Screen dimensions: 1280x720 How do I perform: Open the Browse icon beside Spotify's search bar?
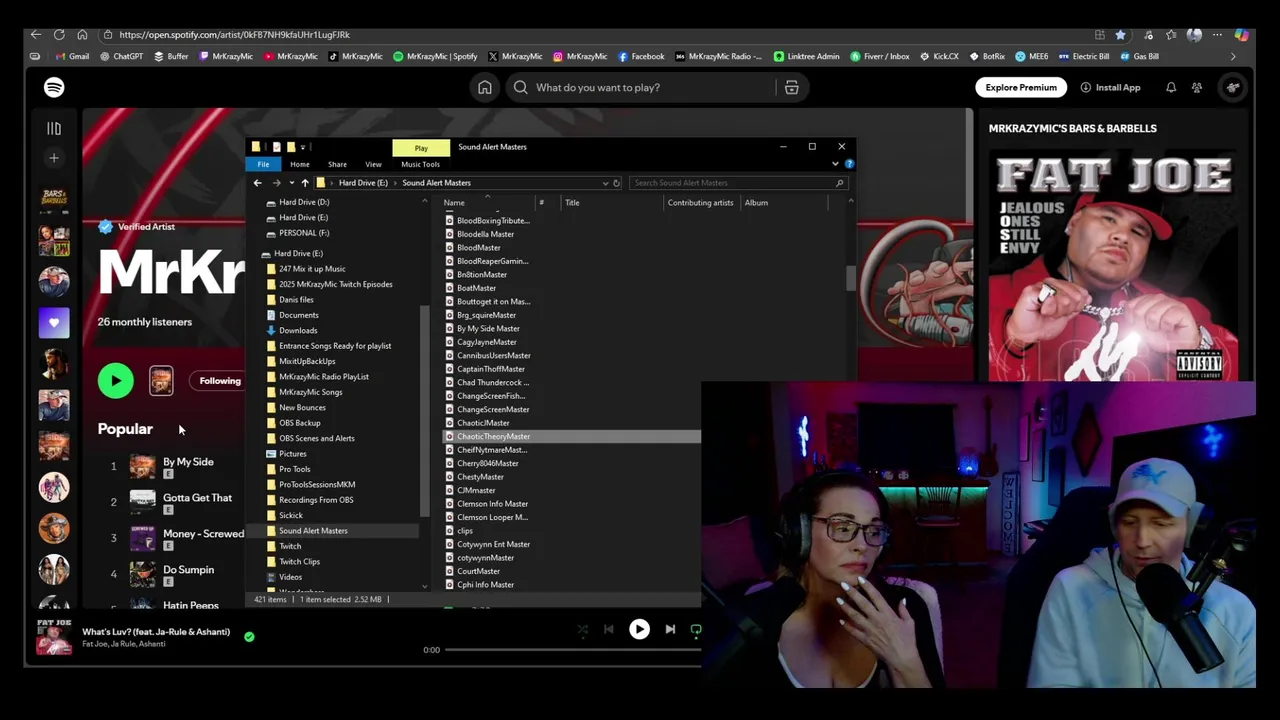coord(791,87)
